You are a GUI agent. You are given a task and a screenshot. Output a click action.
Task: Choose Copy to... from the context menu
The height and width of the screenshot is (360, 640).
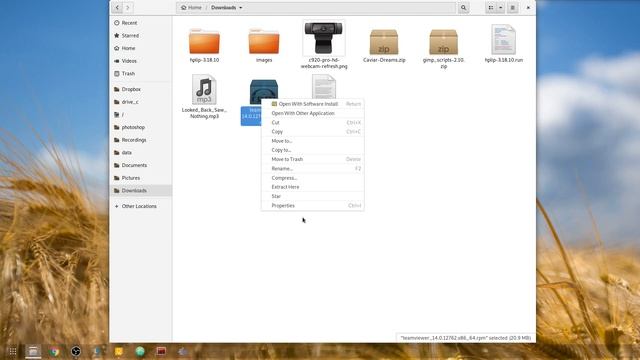tap(313, 150)
